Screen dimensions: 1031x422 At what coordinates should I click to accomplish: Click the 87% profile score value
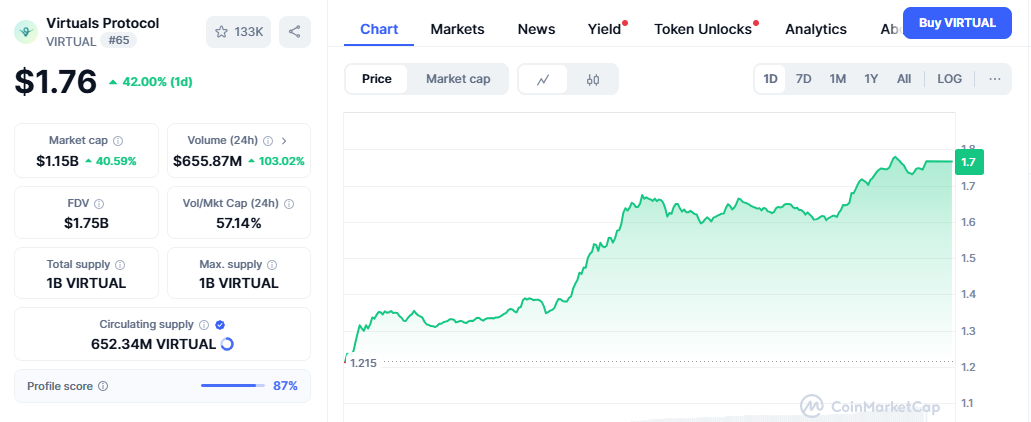click(x=285, y=386)
